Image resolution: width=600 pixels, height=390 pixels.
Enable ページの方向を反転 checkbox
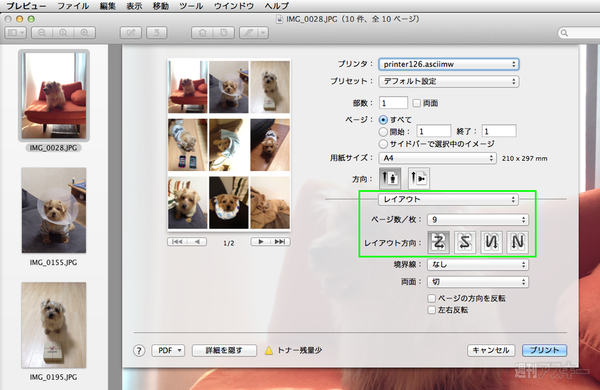(432, 298)
